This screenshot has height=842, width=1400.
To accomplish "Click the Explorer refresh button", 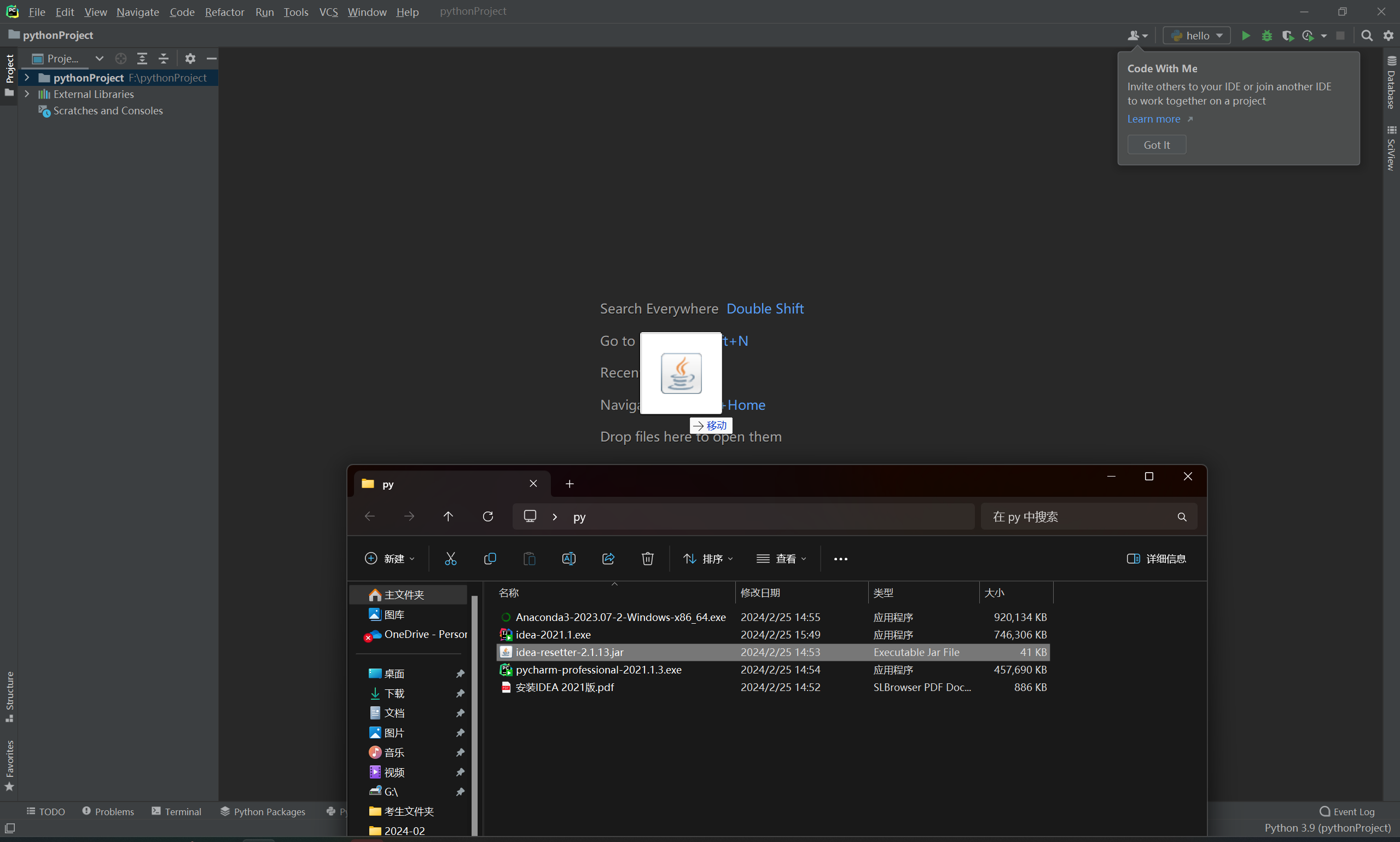I will click(488, 516).
